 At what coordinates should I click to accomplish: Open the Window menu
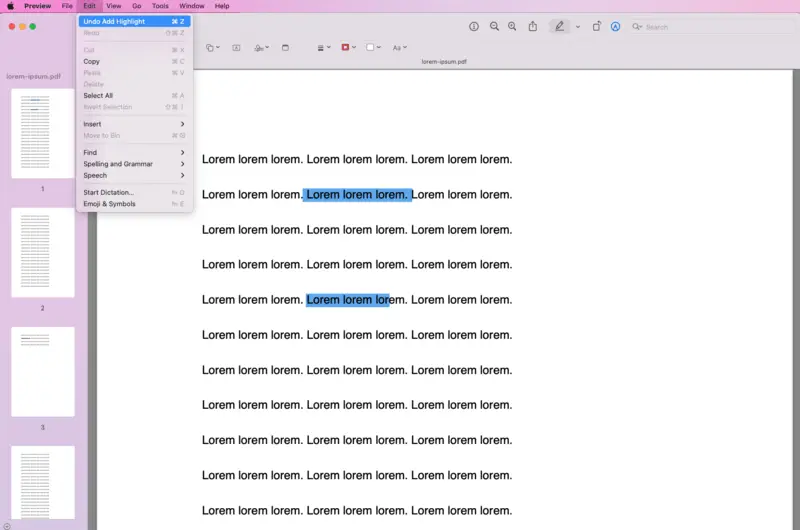(191, 6)
